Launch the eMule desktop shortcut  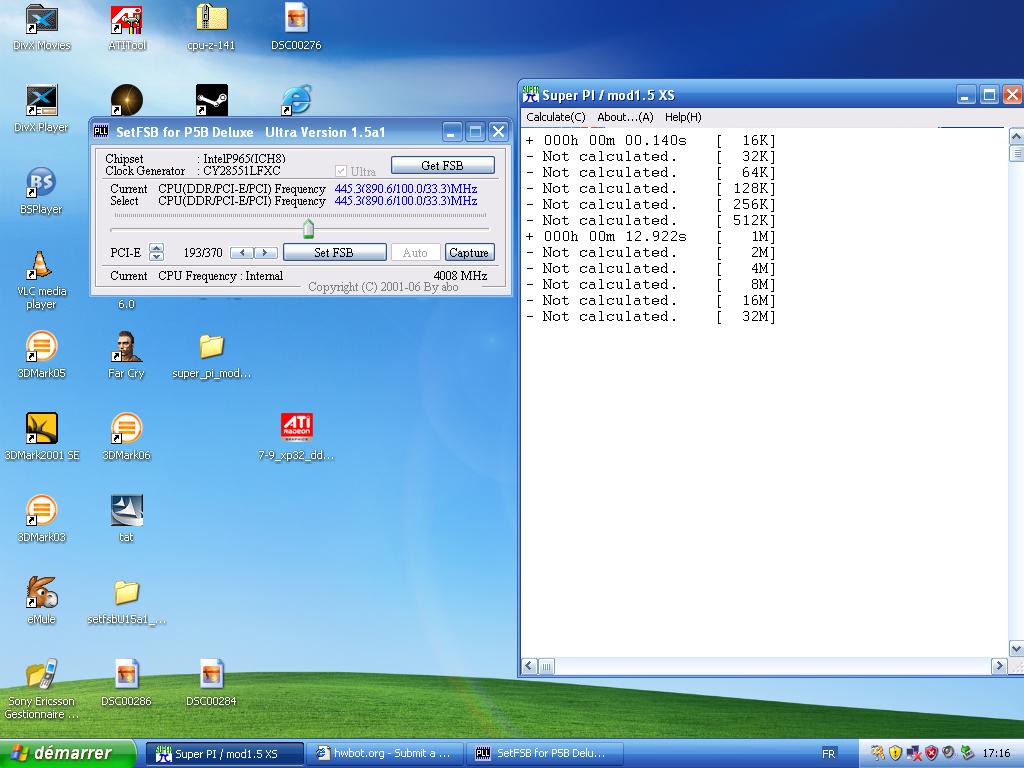[41, 601]
